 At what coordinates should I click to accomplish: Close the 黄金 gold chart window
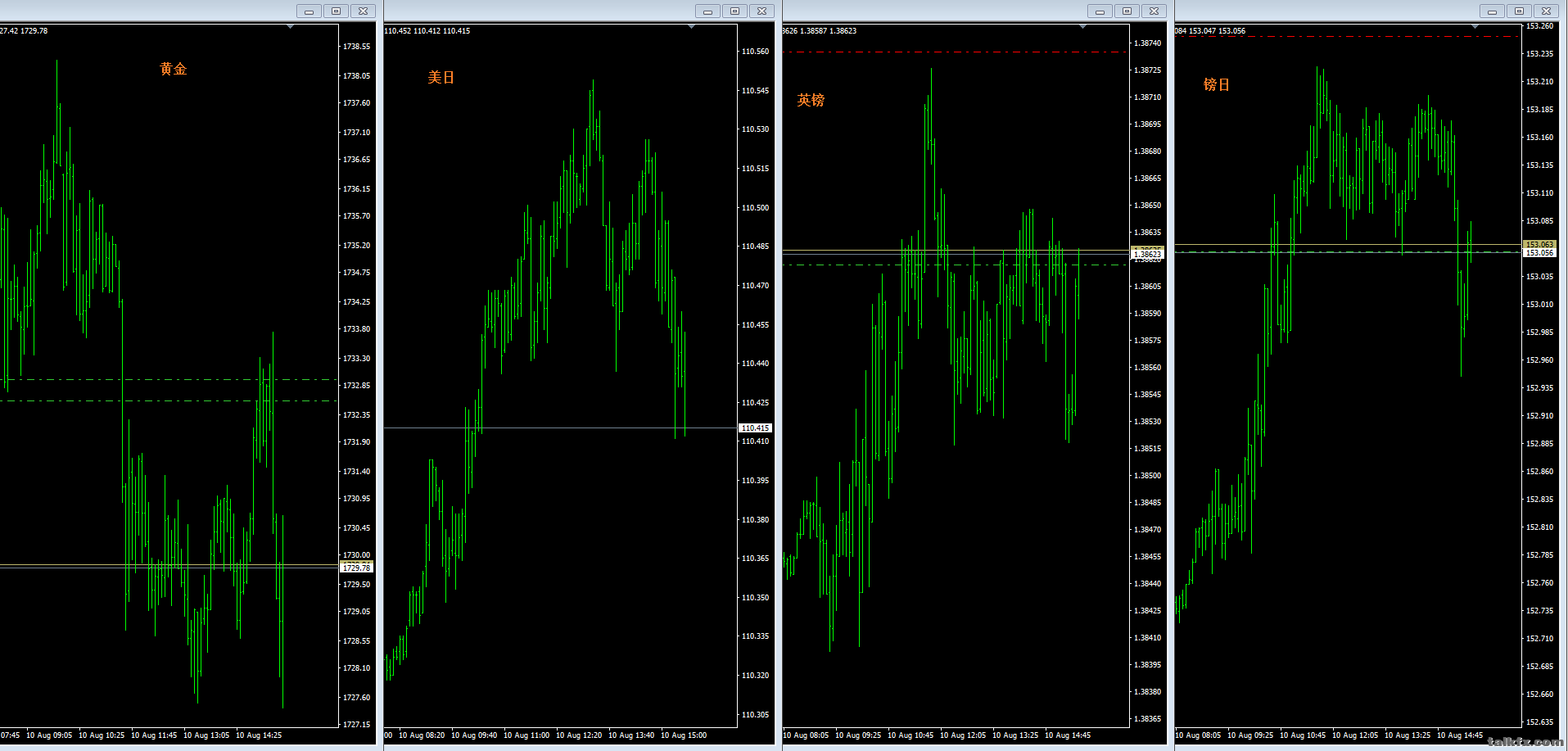click(363, 11)
